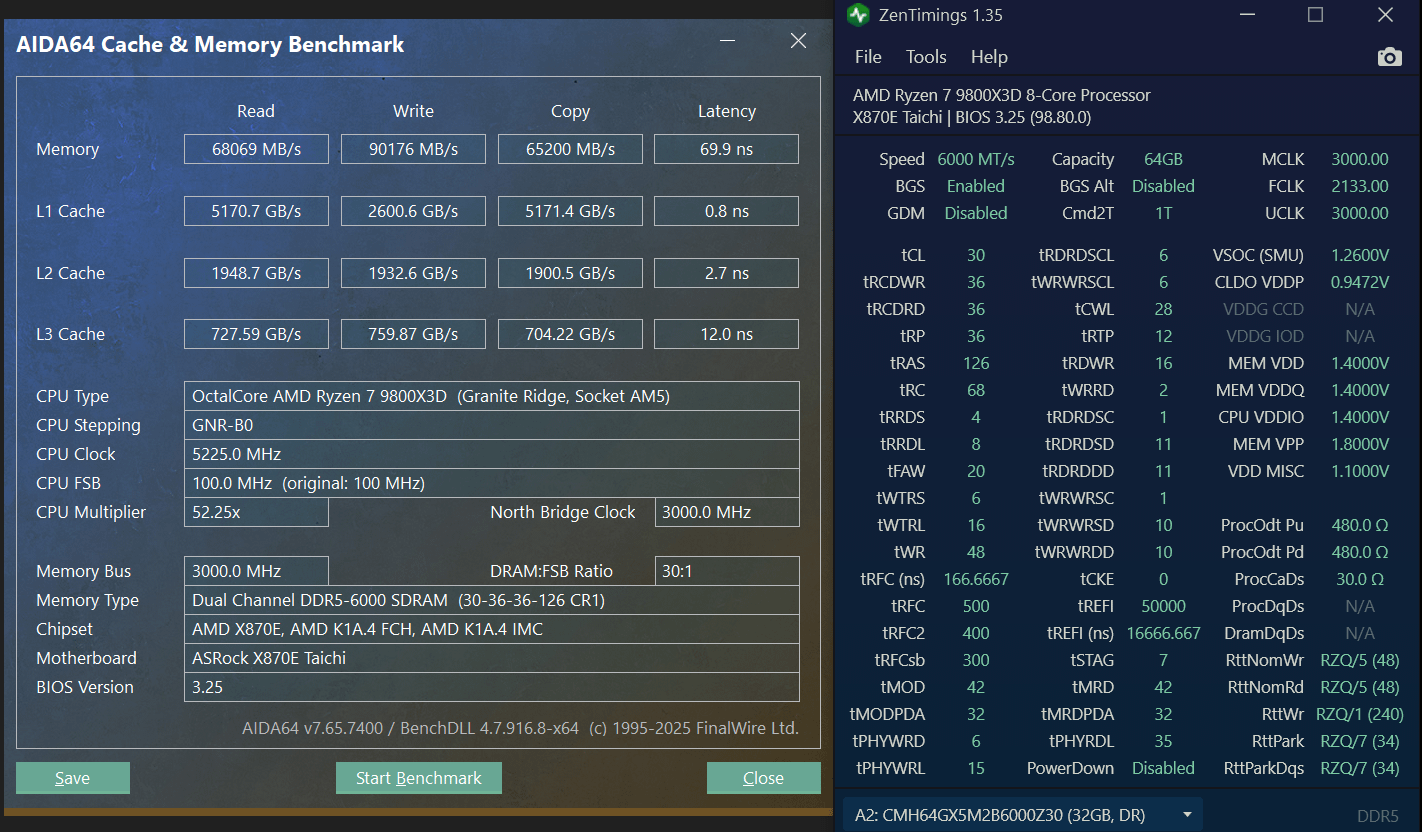The image size is (1422, 832).
Task: Click the Cmd2T 1T value
Action: click(x=1163, y=213)
